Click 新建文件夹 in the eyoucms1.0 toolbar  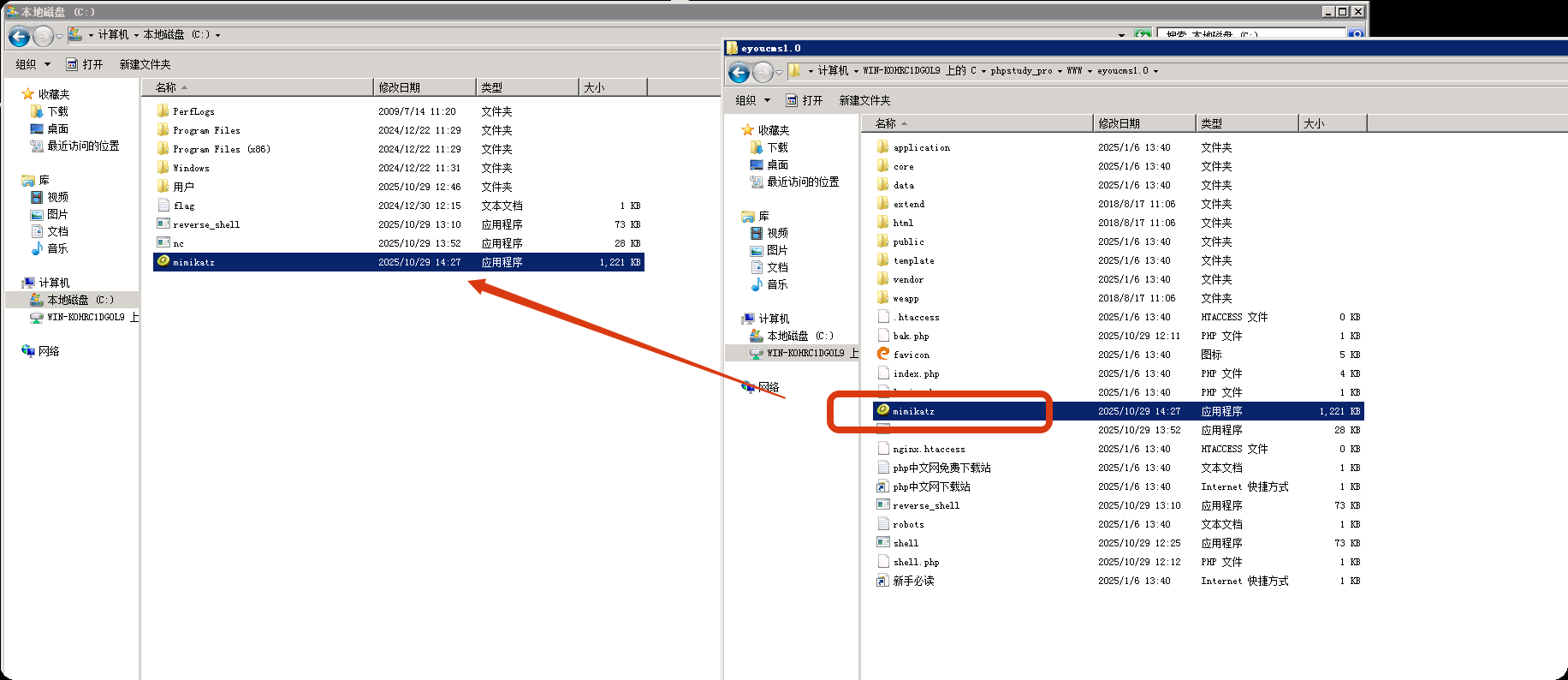tap(864, 100)
